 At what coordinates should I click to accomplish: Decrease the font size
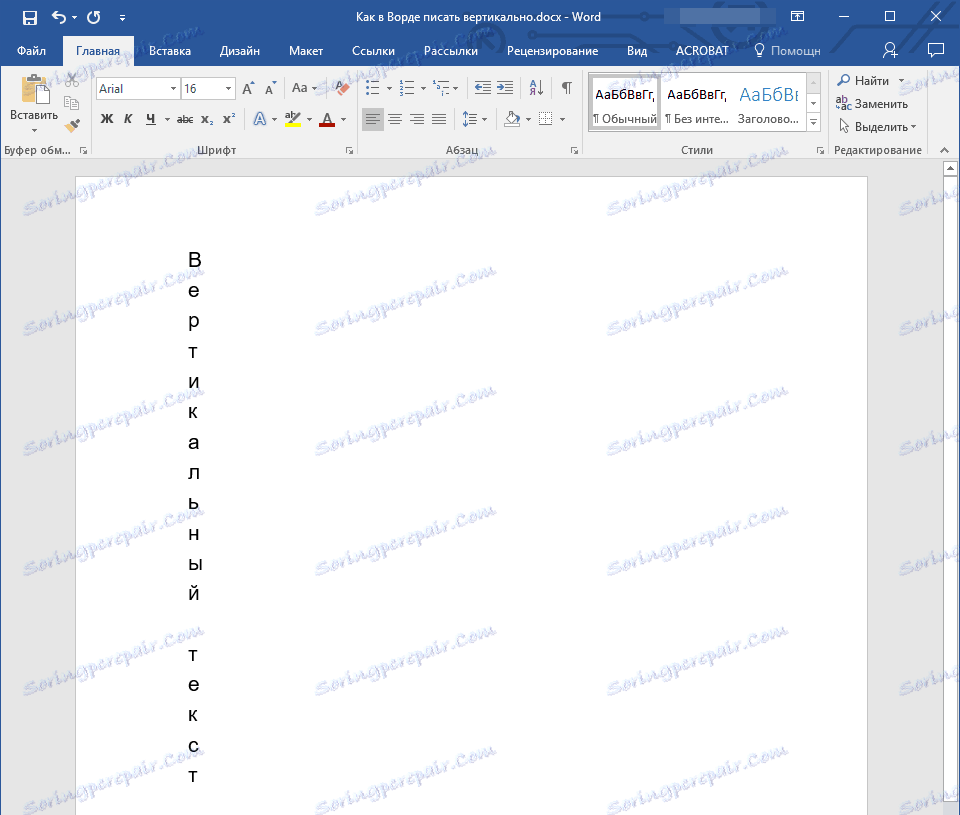click(270, 89)
